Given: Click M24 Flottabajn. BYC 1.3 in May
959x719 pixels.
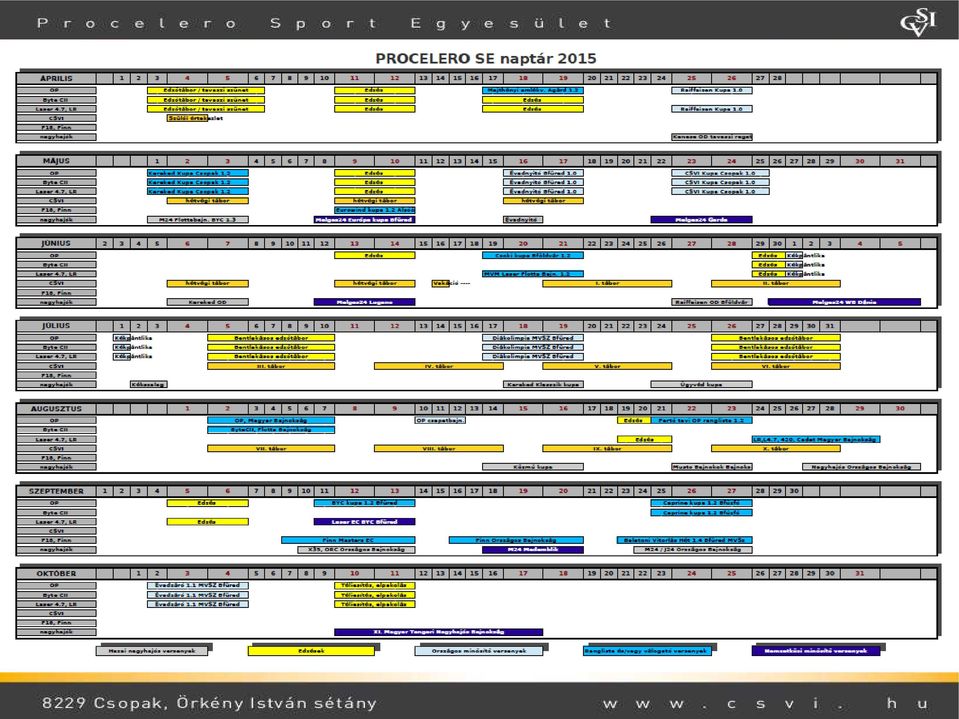Looking at the screenshot, I should click(198, 219).
